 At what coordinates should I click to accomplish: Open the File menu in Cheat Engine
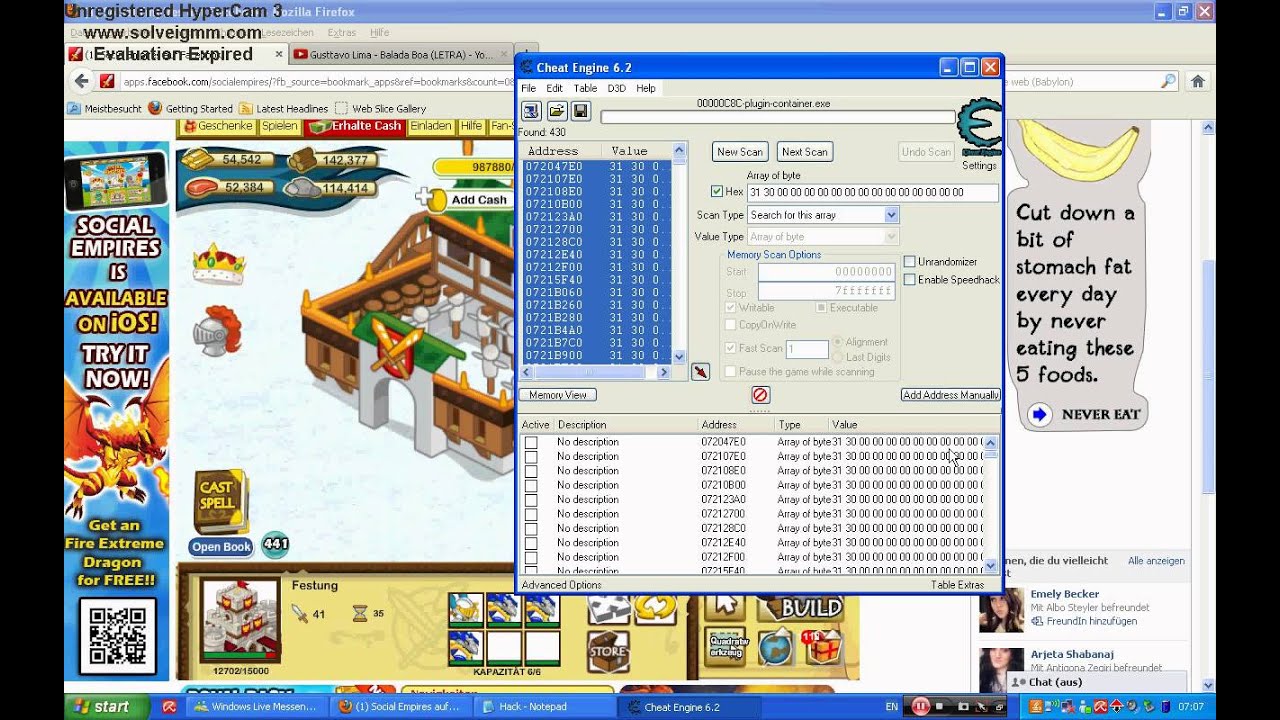[x=527, y=88]
